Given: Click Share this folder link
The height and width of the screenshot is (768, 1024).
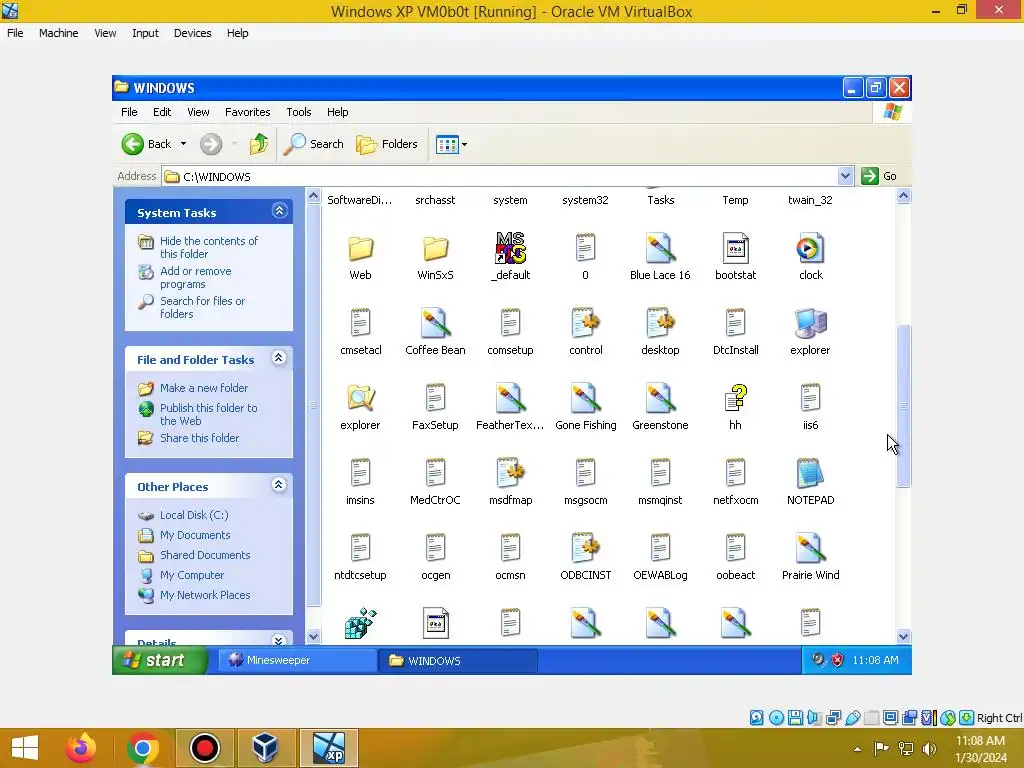Looking at the screenshot, I should tap(199, 438).
